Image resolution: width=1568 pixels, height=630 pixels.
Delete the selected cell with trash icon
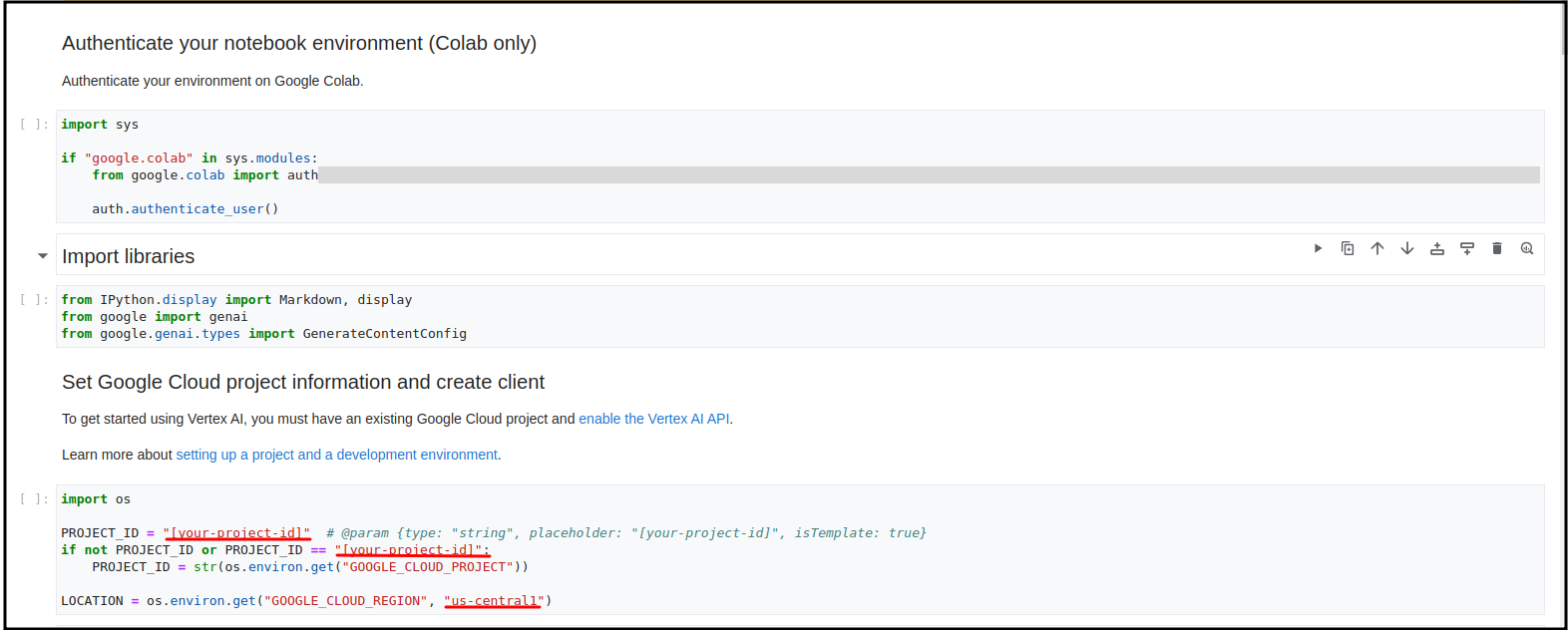(1497, 248)
